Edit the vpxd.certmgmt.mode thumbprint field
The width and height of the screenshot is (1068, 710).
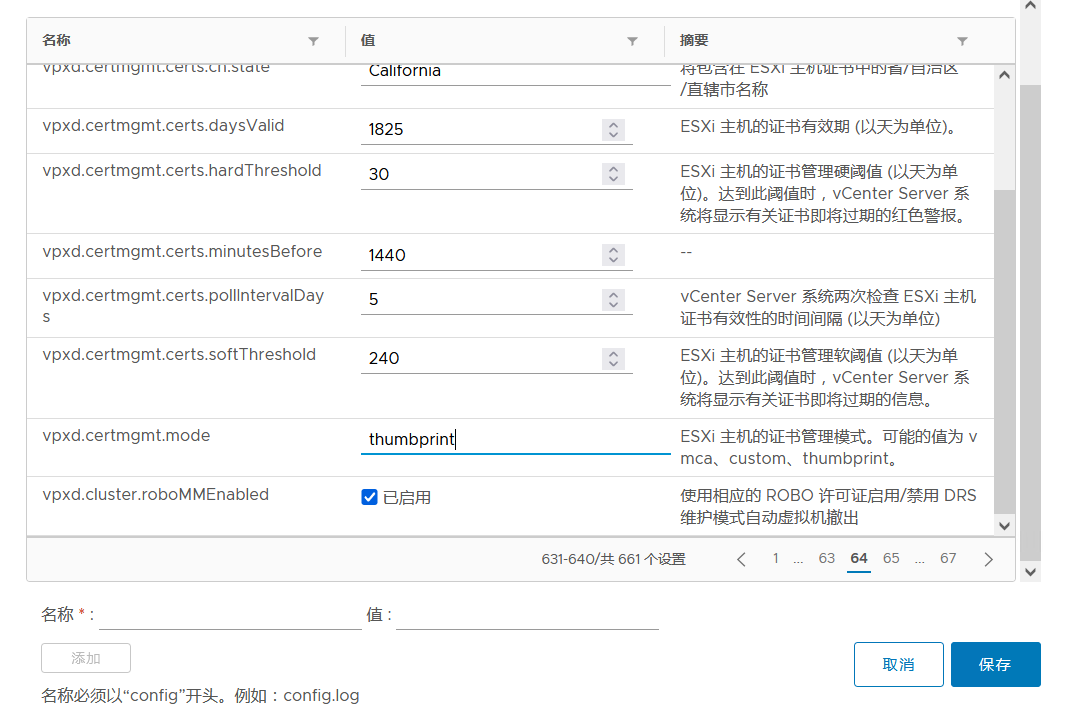pyautogui.click(x=516, y=439)
